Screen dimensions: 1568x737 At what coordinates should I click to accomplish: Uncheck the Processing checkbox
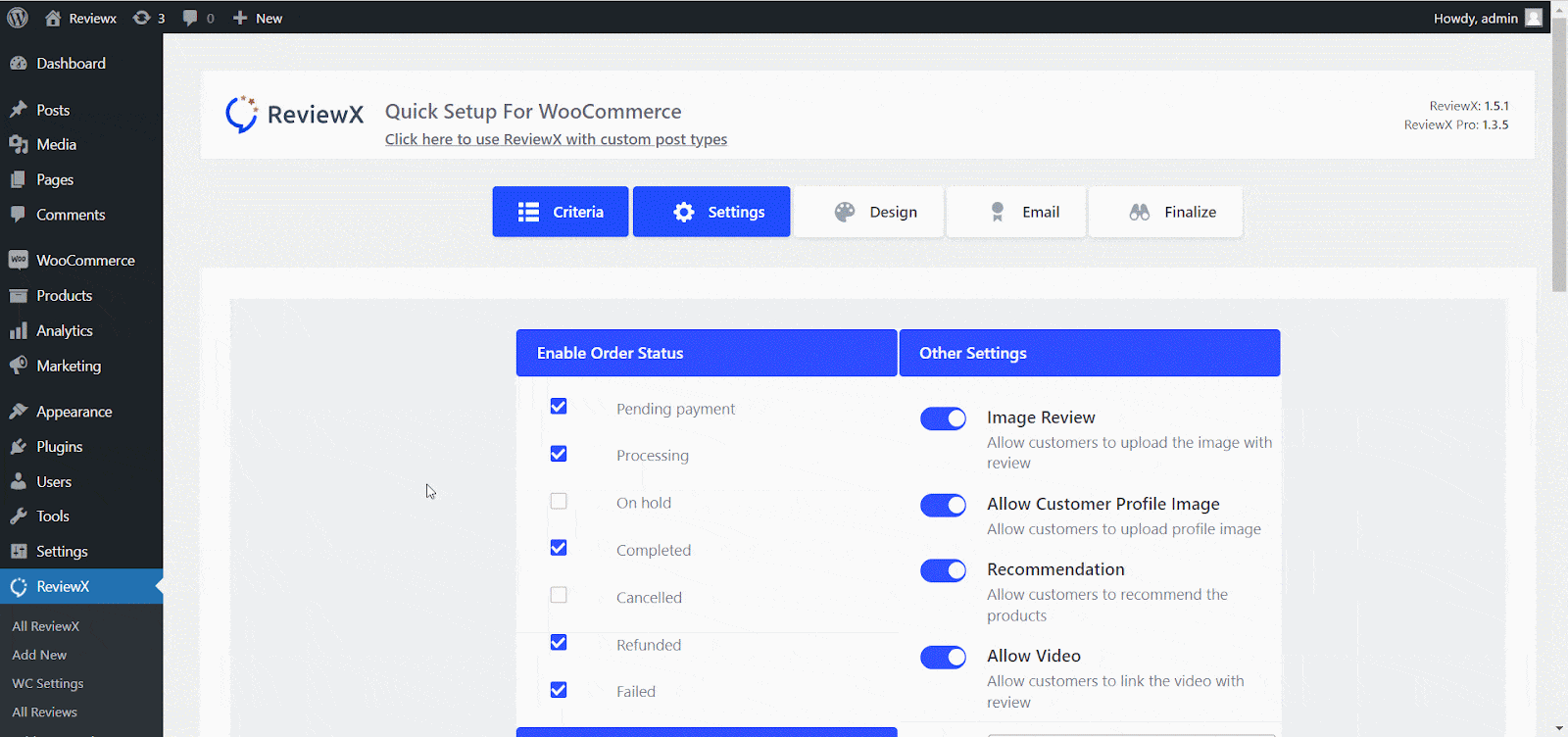click(x=559, y=454)
